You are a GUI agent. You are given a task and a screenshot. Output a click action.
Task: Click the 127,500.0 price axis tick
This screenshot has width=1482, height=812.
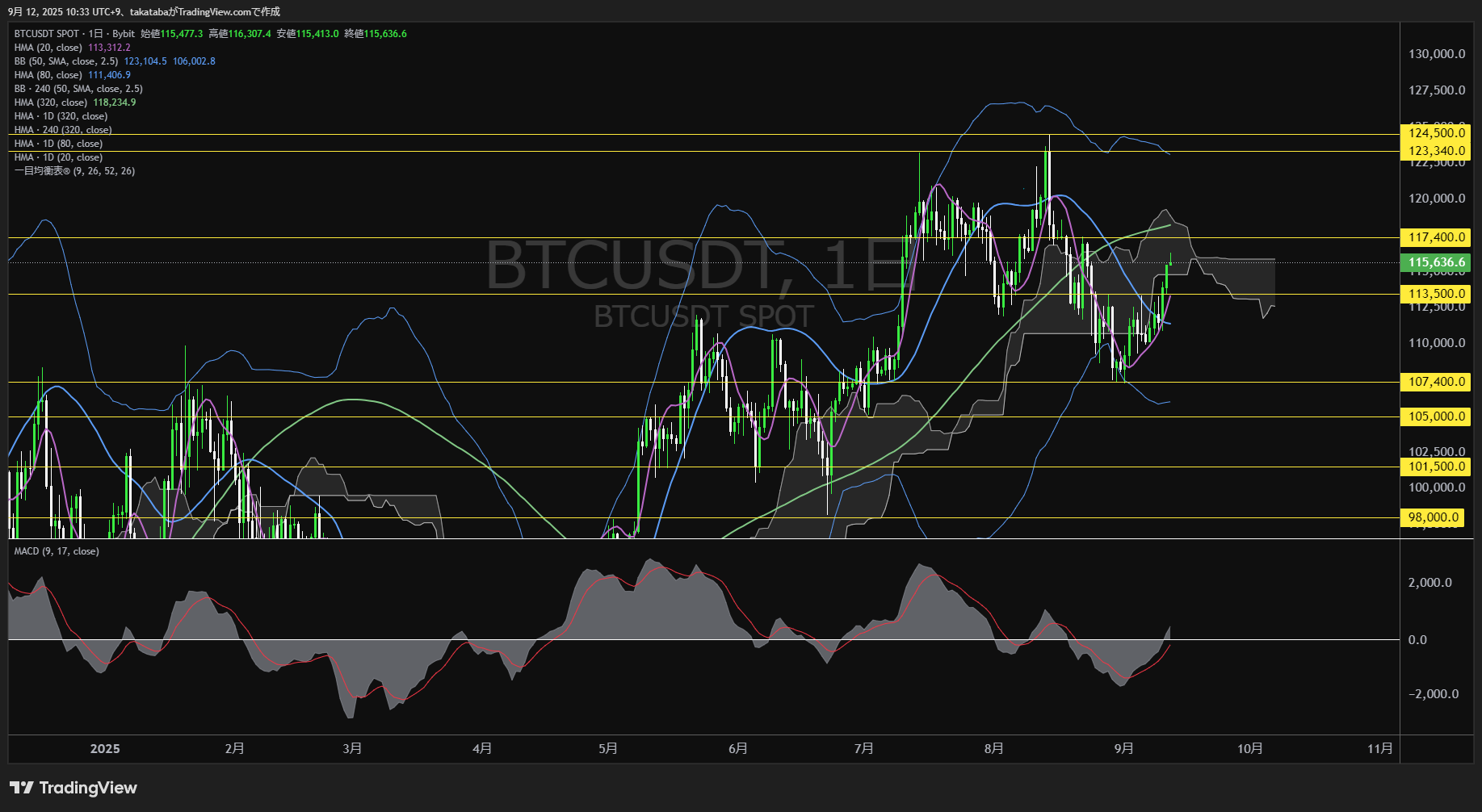click(x=1437, y=90)
